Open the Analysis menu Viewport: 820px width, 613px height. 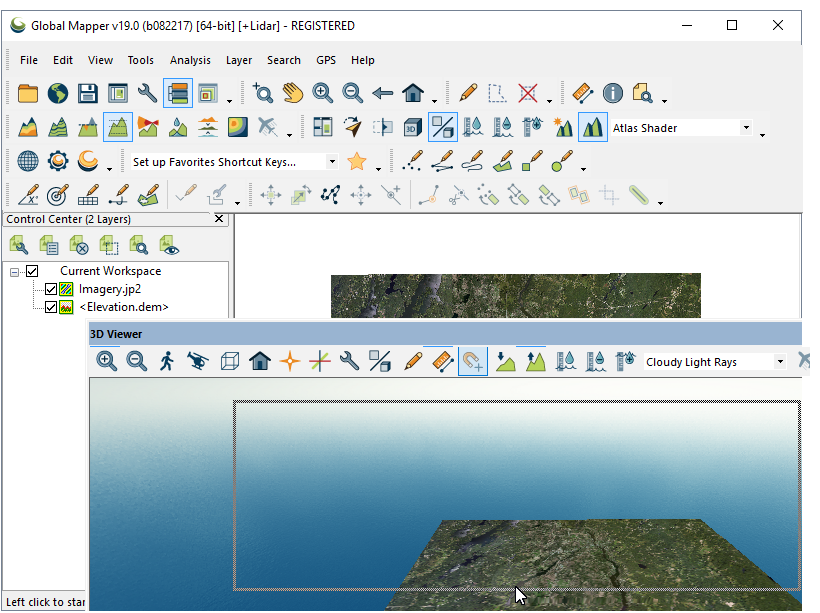click(x=190, y=60)
